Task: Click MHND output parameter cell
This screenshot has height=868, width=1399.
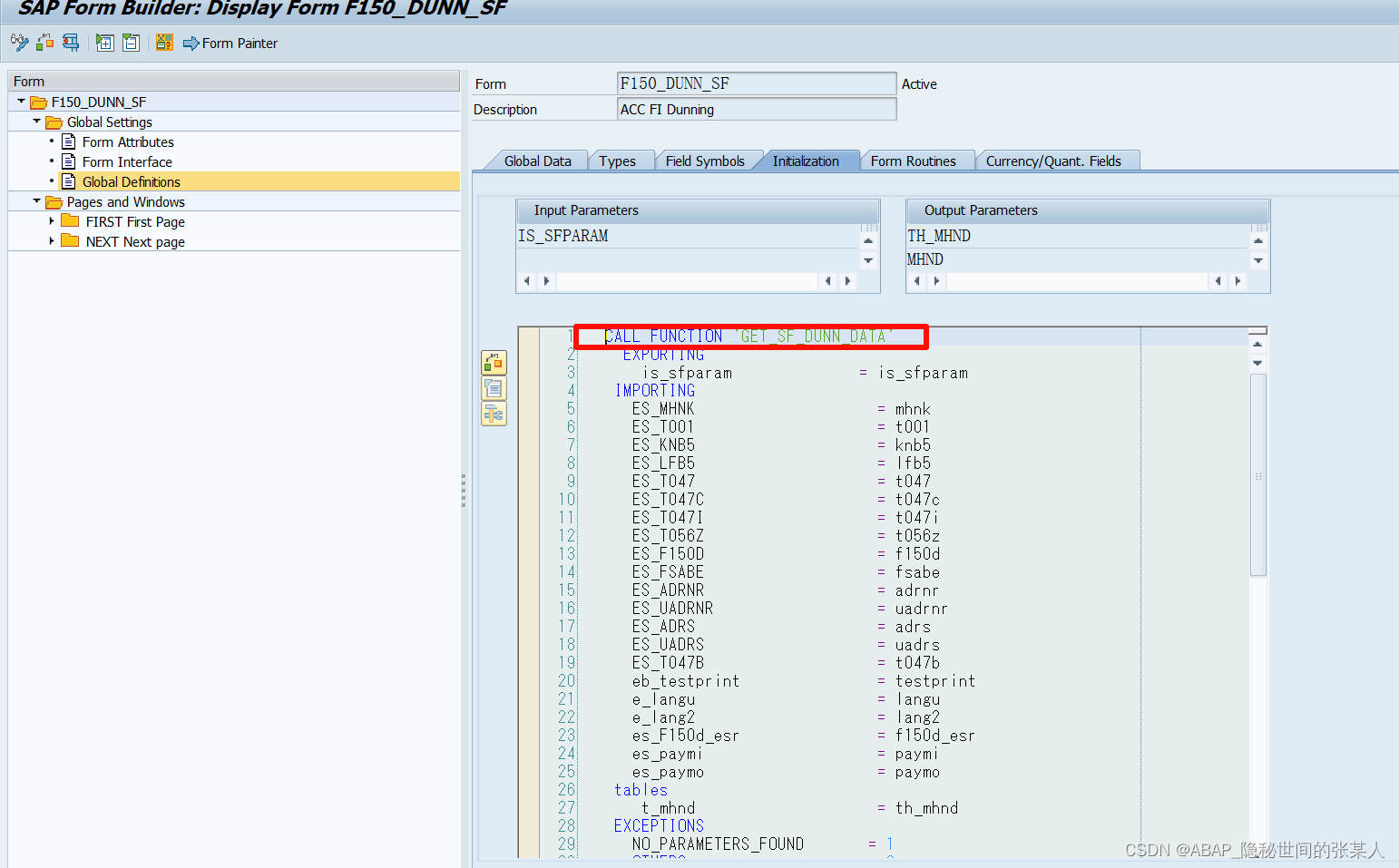Action: (x=1077, y=259)
